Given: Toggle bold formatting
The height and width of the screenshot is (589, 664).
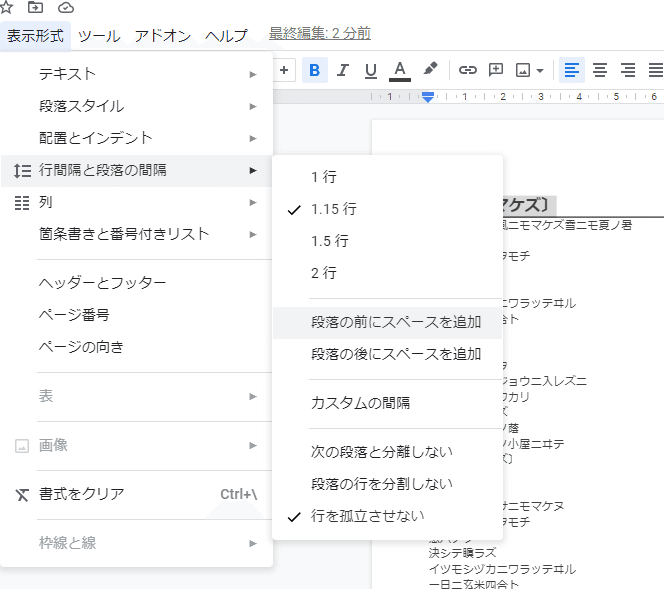Looking at the screenshot, I should coord(315,70).
